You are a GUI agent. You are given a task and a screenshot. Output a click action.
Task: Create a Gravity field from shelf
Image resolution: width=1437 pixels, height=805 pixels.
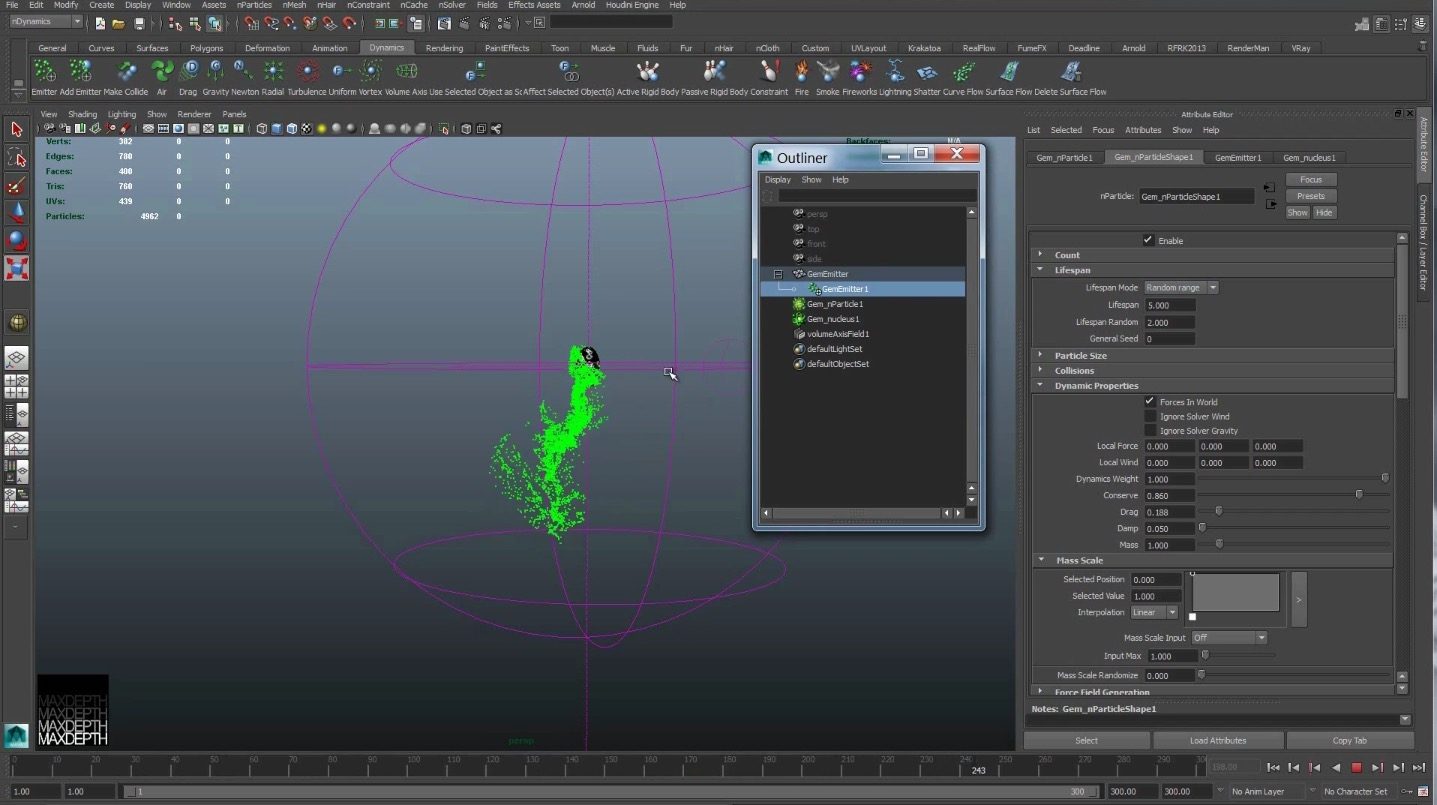click(x=216, y=71)
